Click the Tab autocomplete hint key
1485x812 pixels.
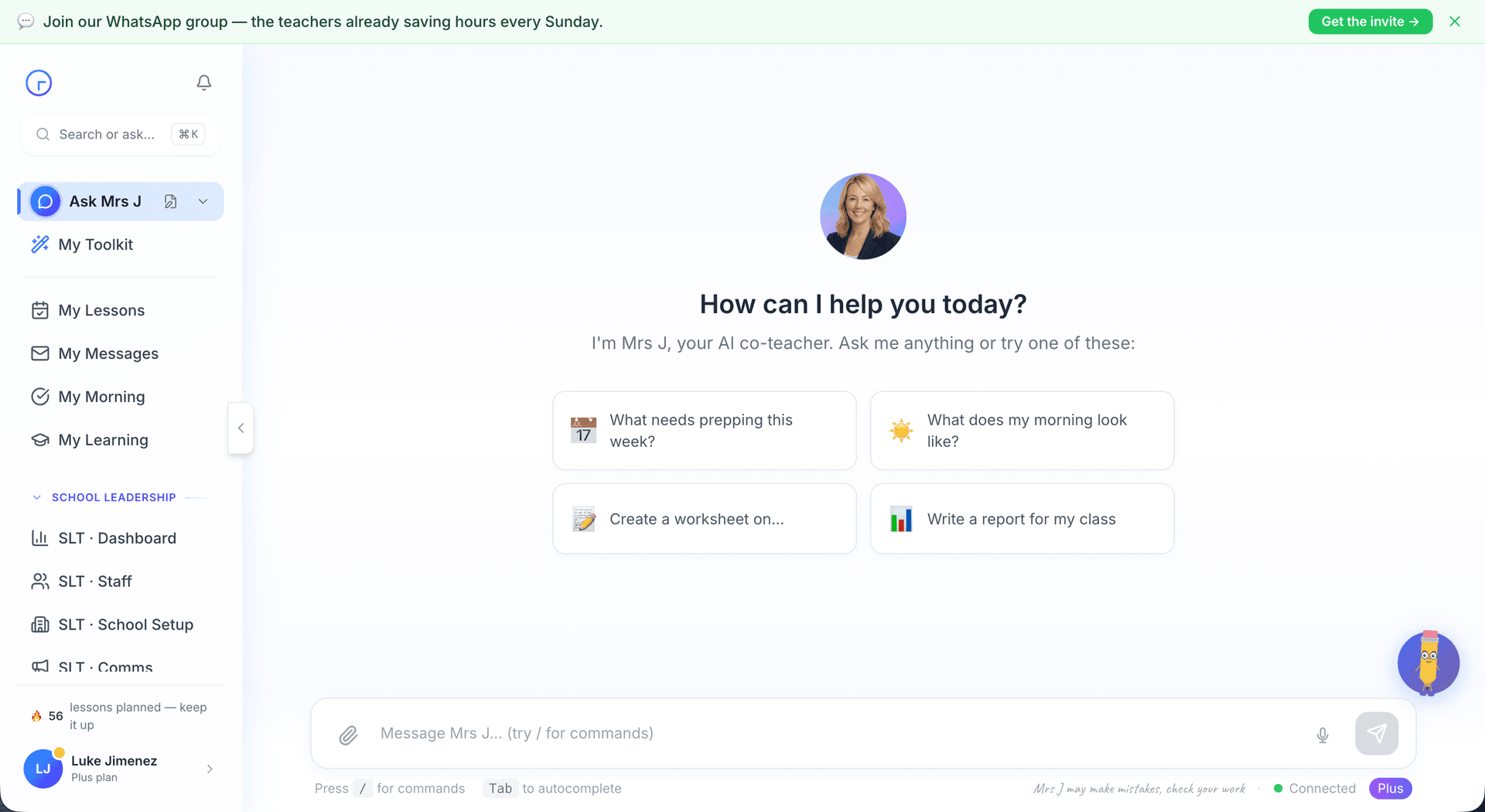[500, 789]
